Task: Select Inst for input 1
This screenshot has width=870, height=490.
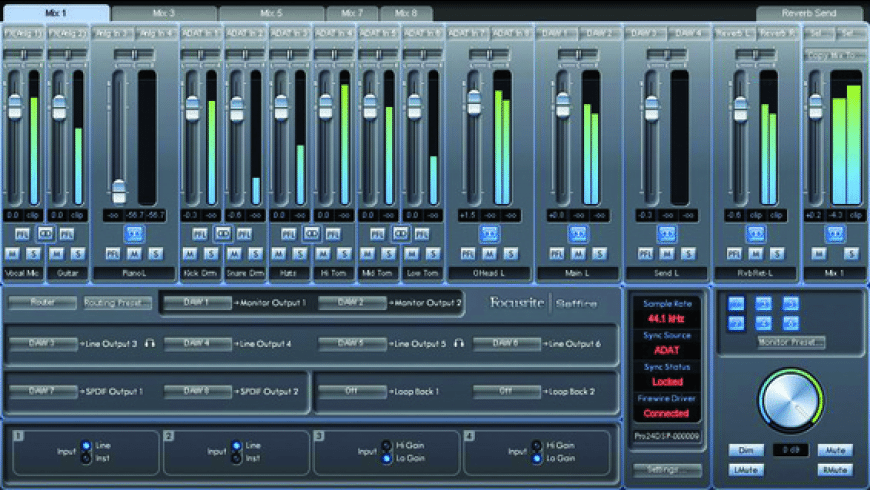Action: (x=86, y=459)
